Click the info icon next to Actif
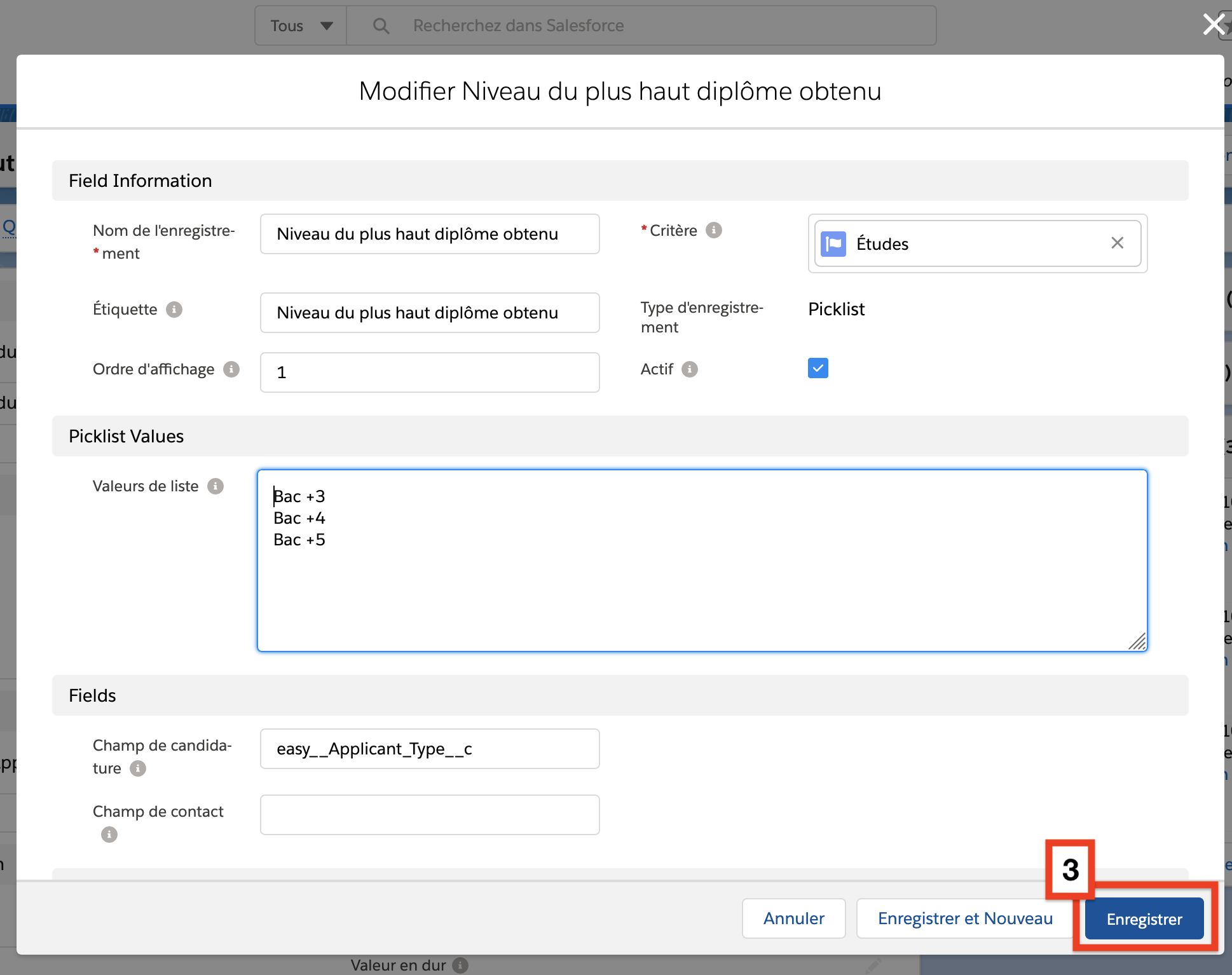The width and height of the screenshot is (1232, 975). tap(690, 369)
